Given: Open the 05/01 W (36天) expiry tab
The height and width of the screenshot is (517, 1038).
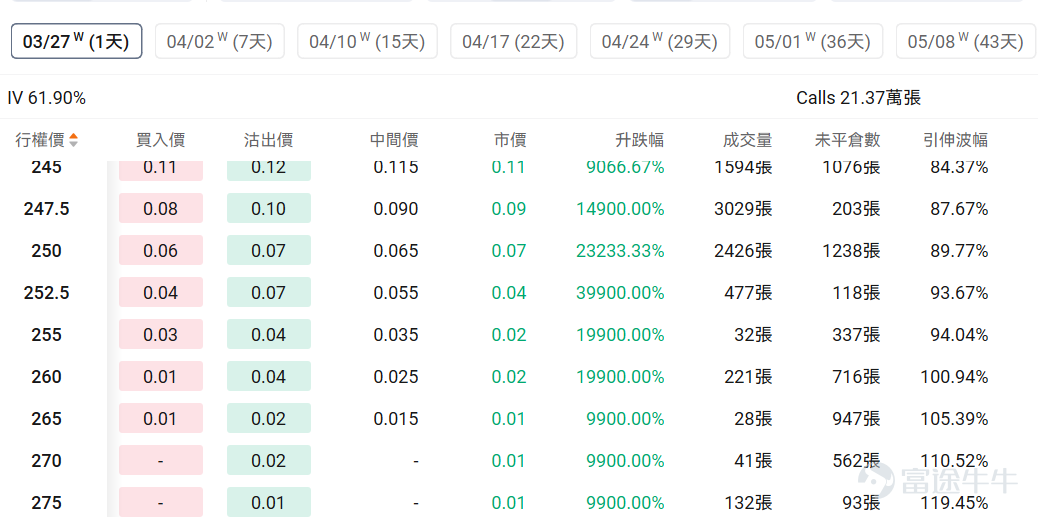Looking at the screenshot, I should point(813,41).
